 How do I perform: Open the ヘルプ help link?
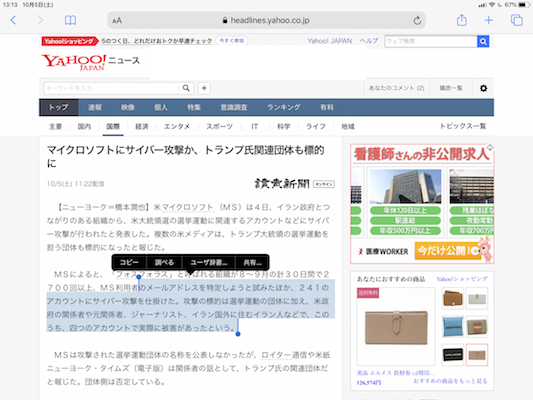369,41
